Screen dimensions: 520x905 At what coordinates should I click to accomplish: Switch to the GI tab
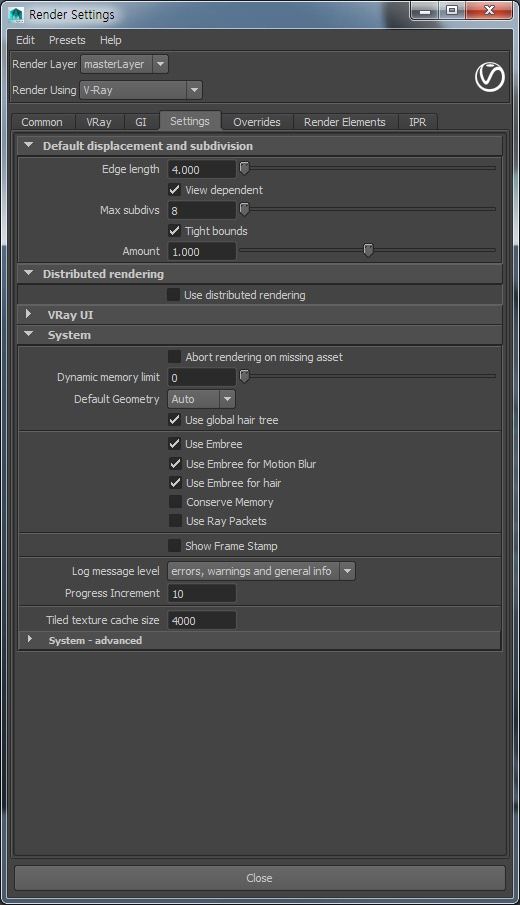point(141,122)
